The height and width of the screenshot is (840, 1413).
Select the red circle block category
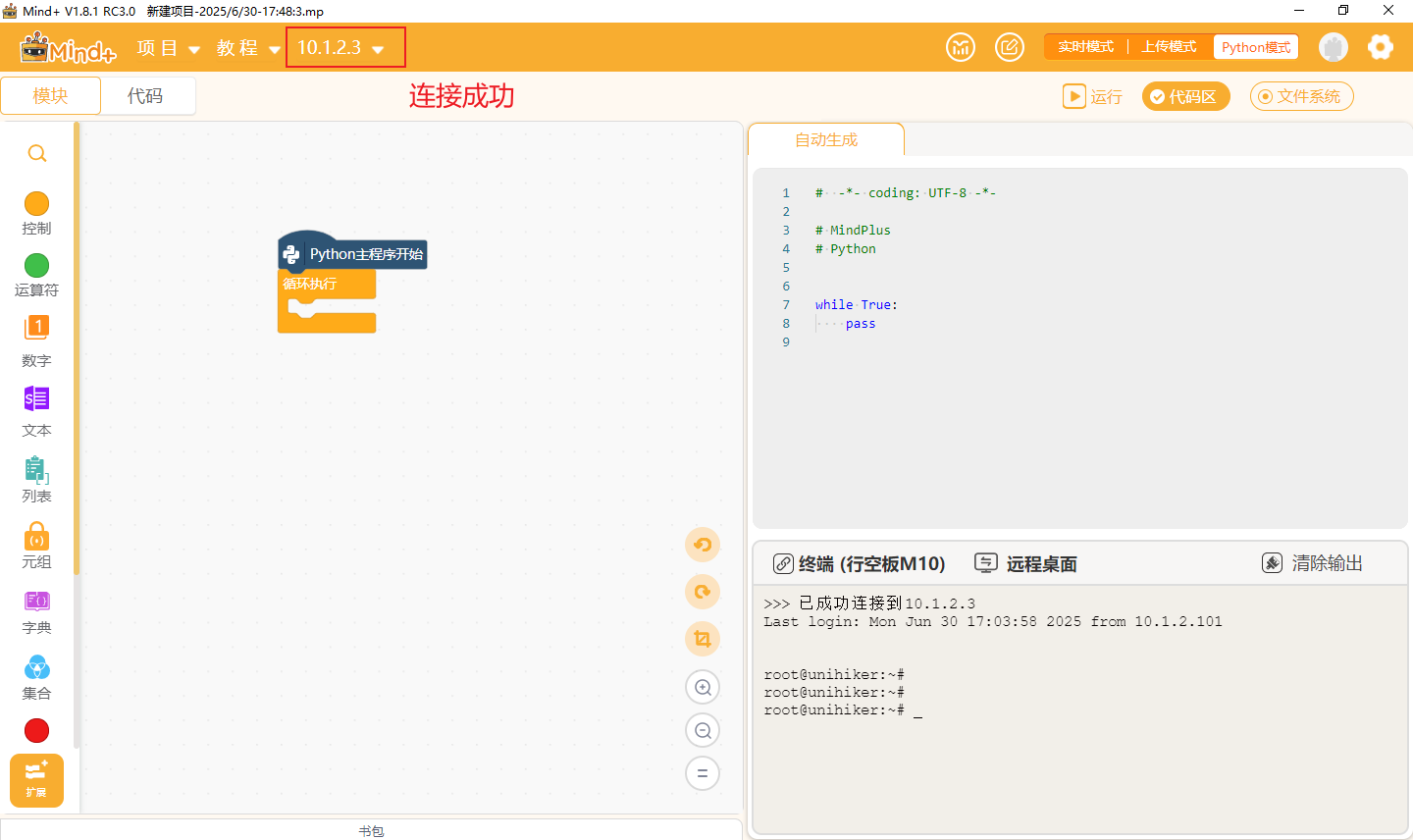[36, 731]
